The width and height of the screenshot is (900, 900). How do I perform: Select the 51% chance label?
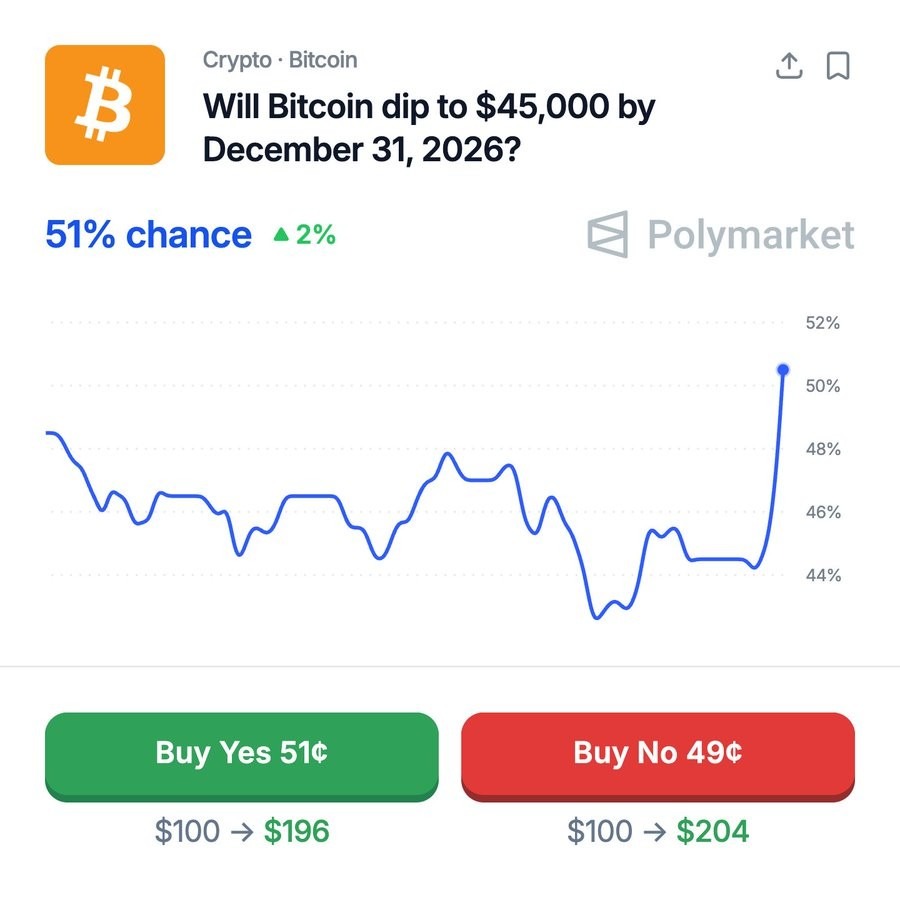[147, 234]
